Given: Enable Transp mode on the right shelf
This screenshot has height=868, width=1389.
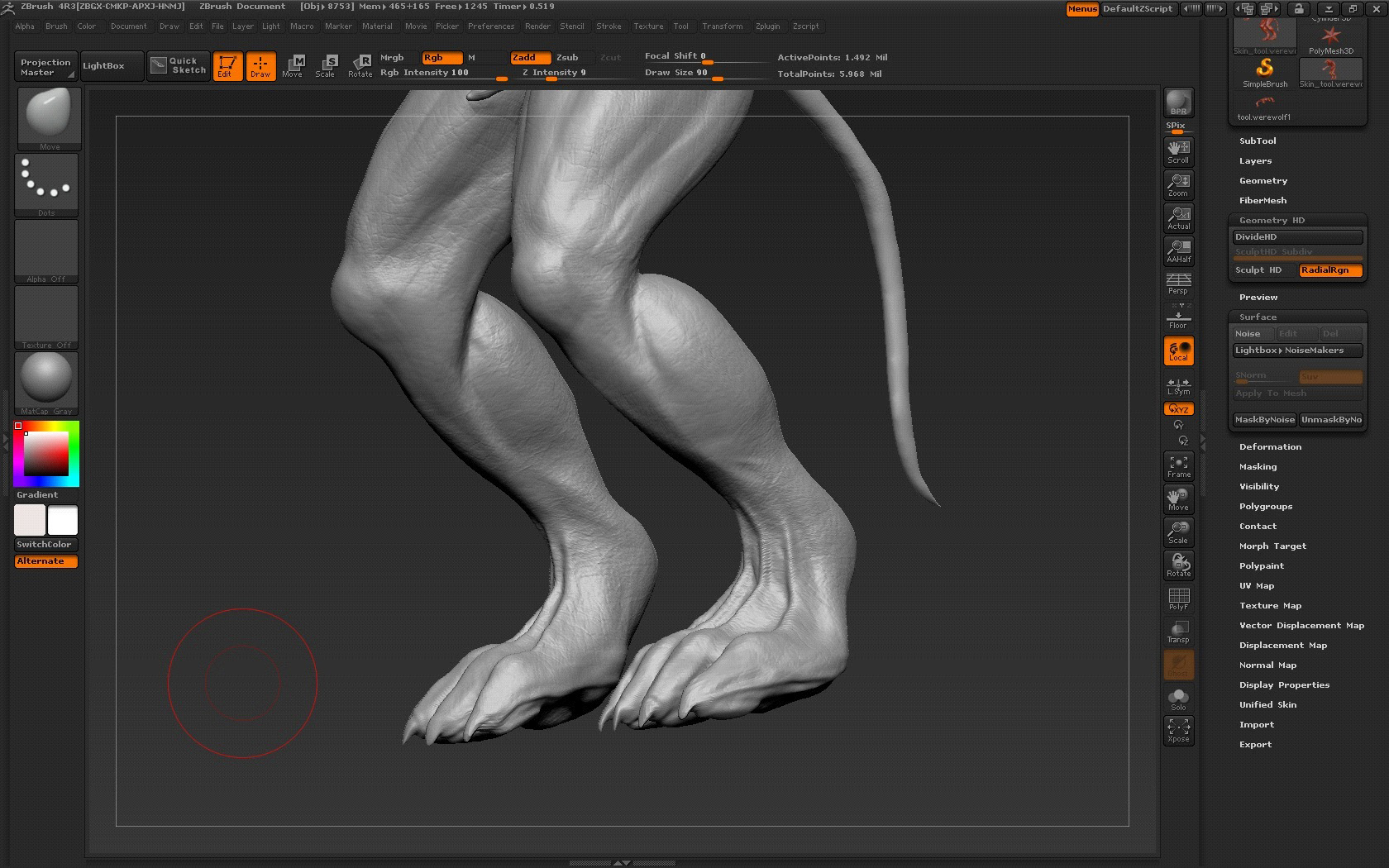Looking at the screenshot, I should point(1178,631).
